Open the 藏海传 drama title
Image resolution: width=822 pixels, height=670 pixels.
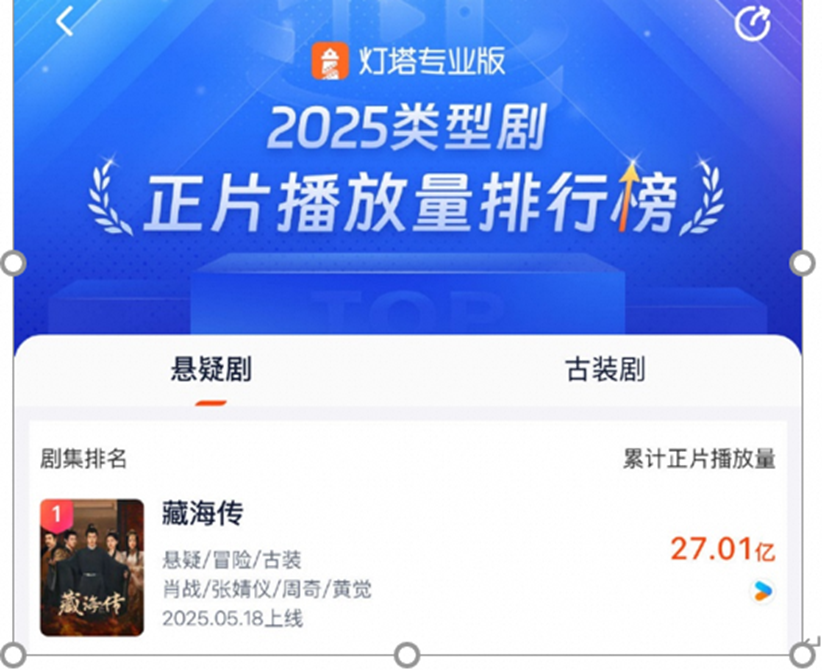[202, 513]
